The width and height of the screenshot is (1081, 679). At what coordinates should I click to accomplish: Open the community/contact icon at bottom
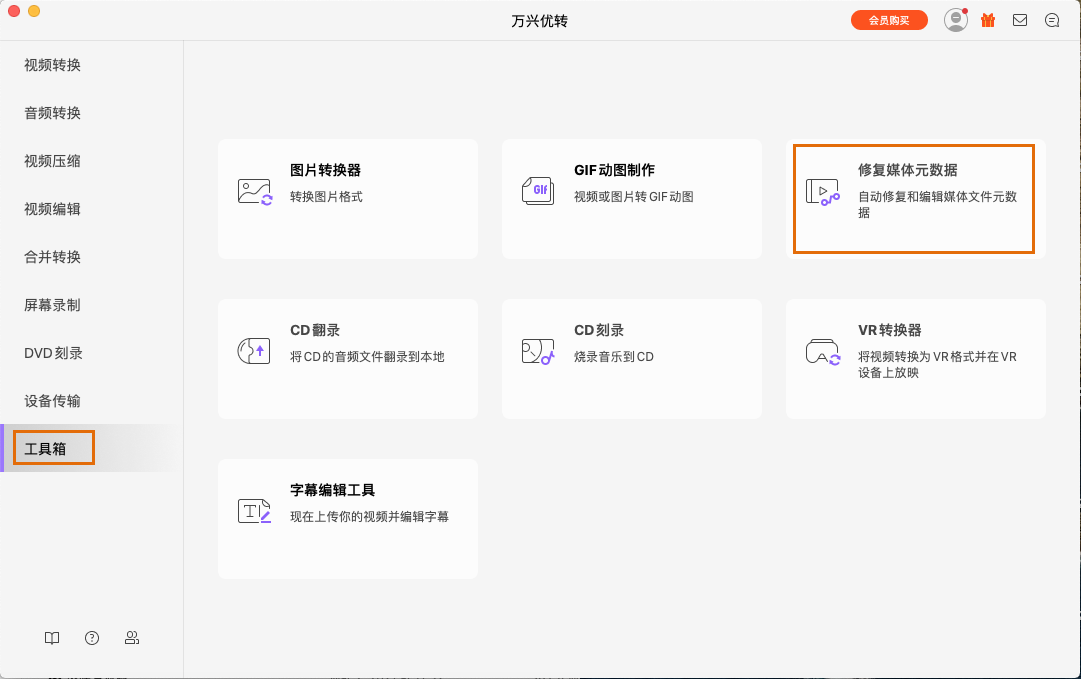pos(131,638)
